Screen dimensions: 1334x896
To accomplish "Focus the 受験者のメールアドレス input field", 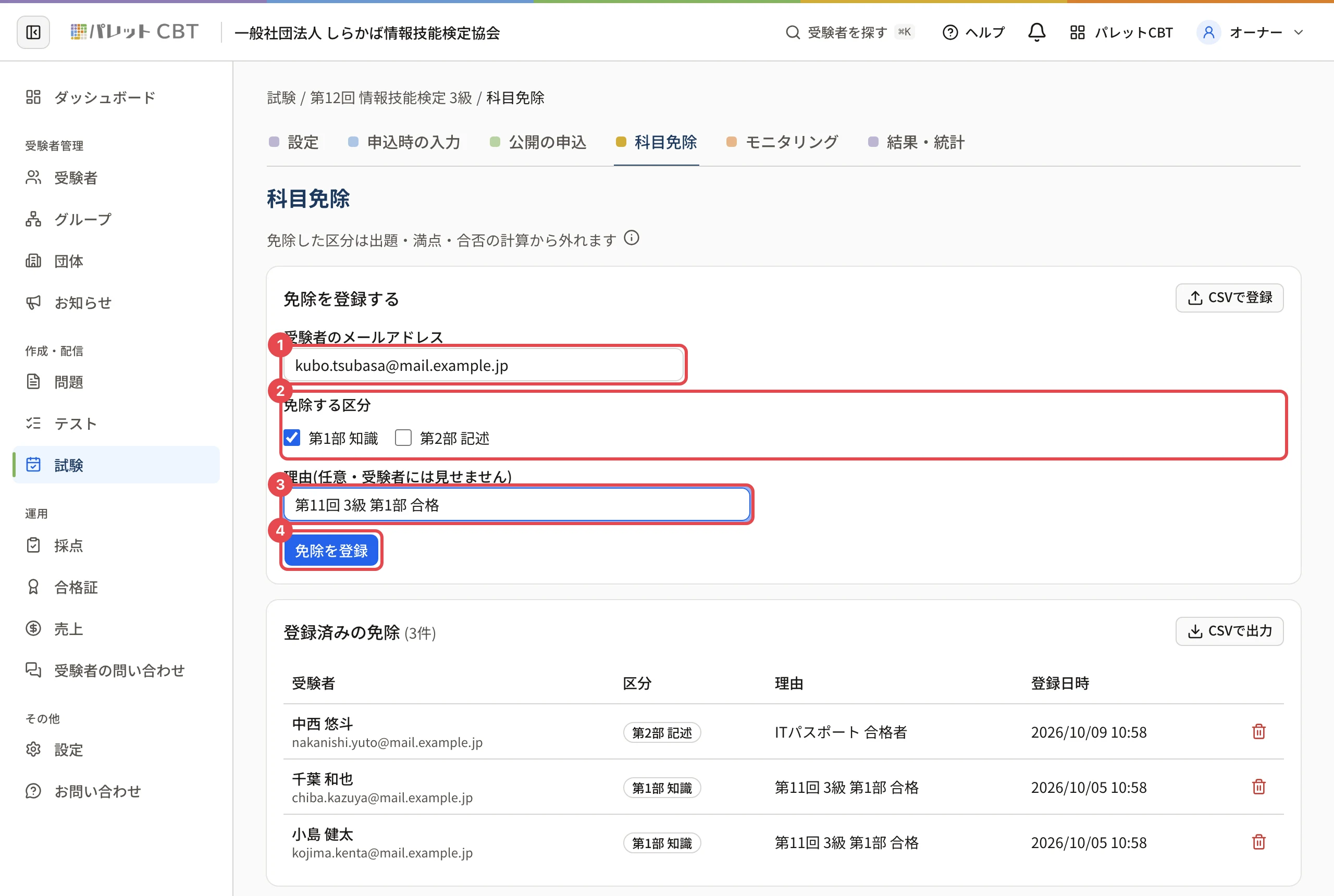I will coord(484,365).
